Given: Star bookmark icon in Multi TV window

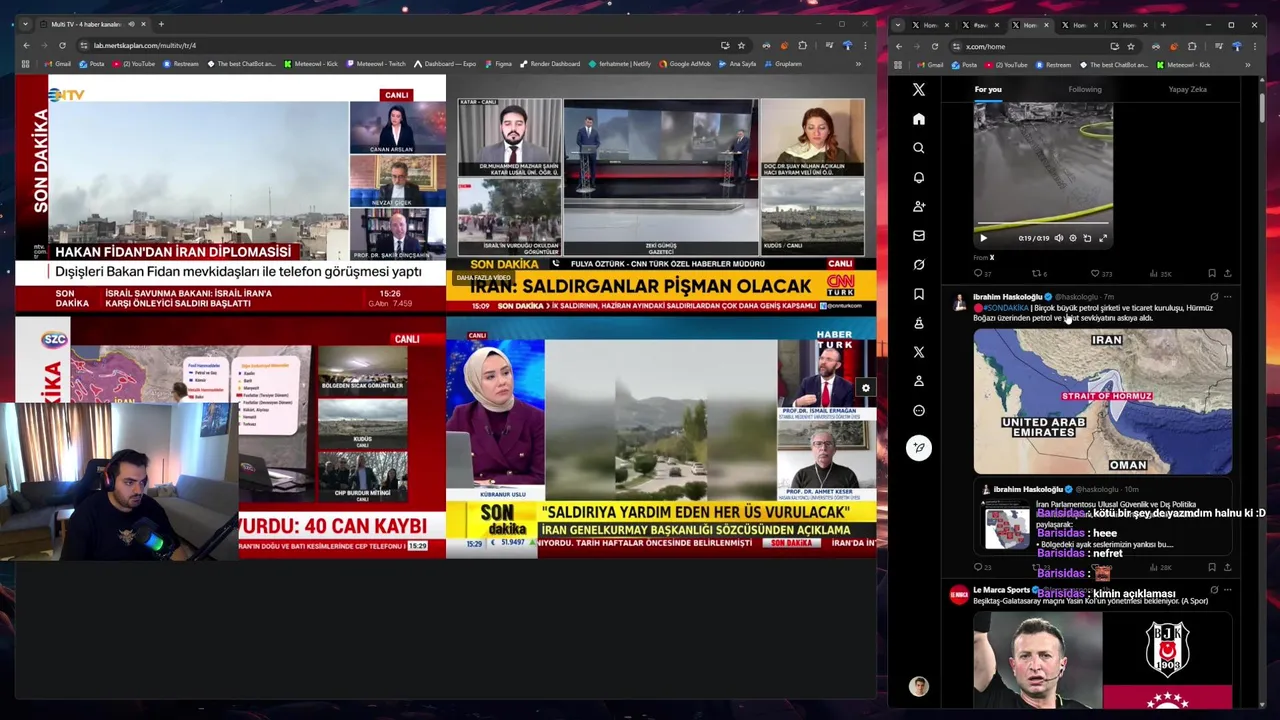Looking at the screenshot, I should [x=741, y=45].
